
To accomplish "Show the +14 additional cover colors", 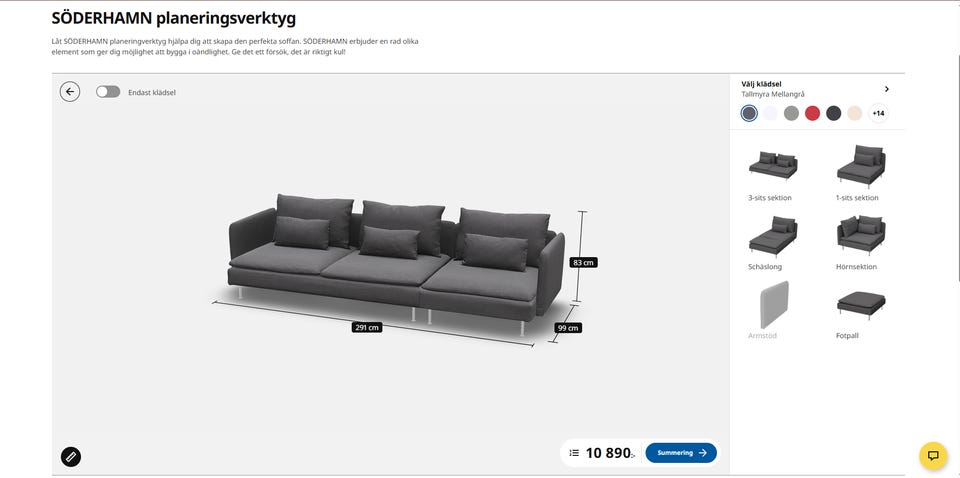I will point(878,113).
